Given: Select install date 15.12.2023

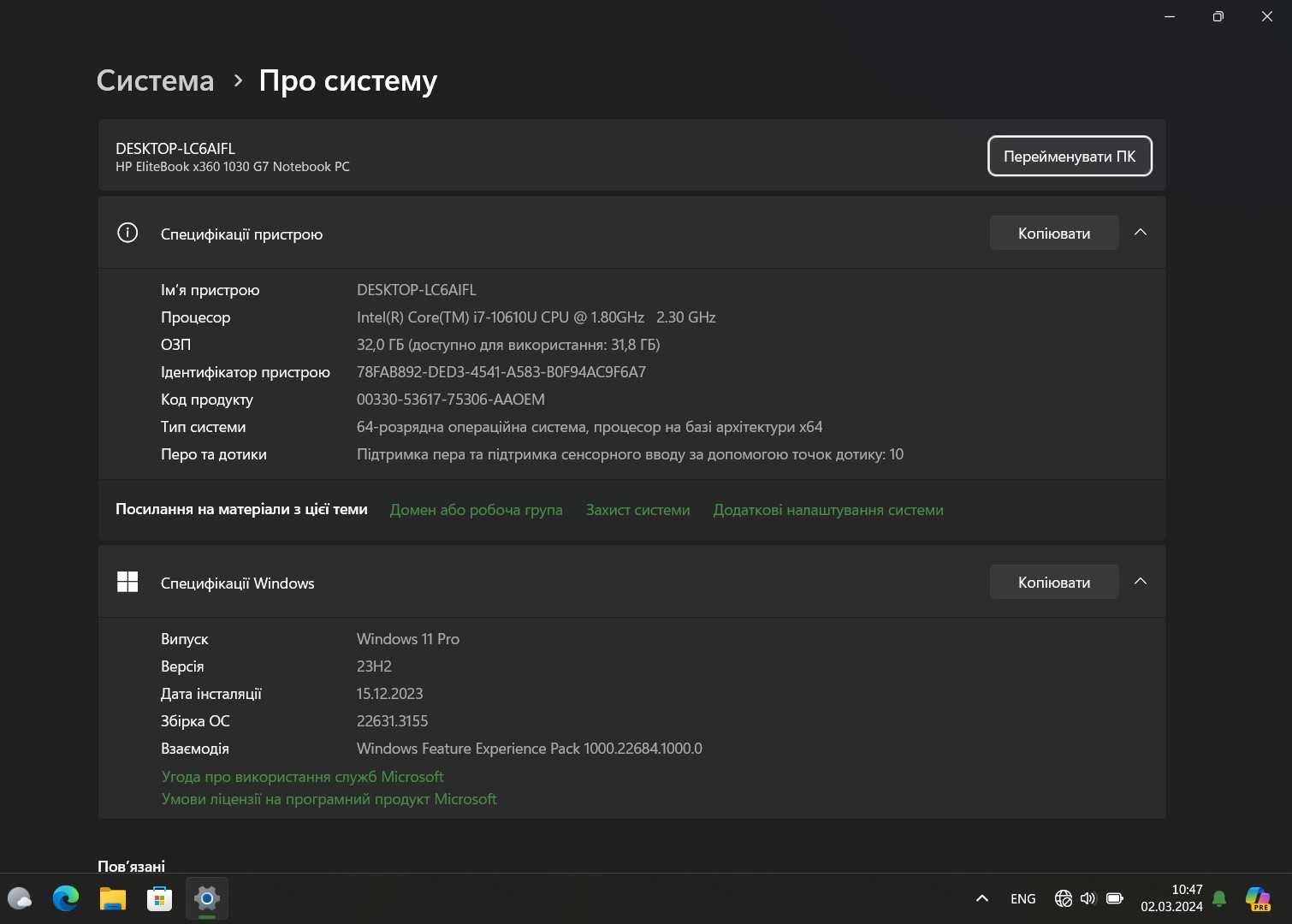Looking at the screenshot, I should (389, 694).
